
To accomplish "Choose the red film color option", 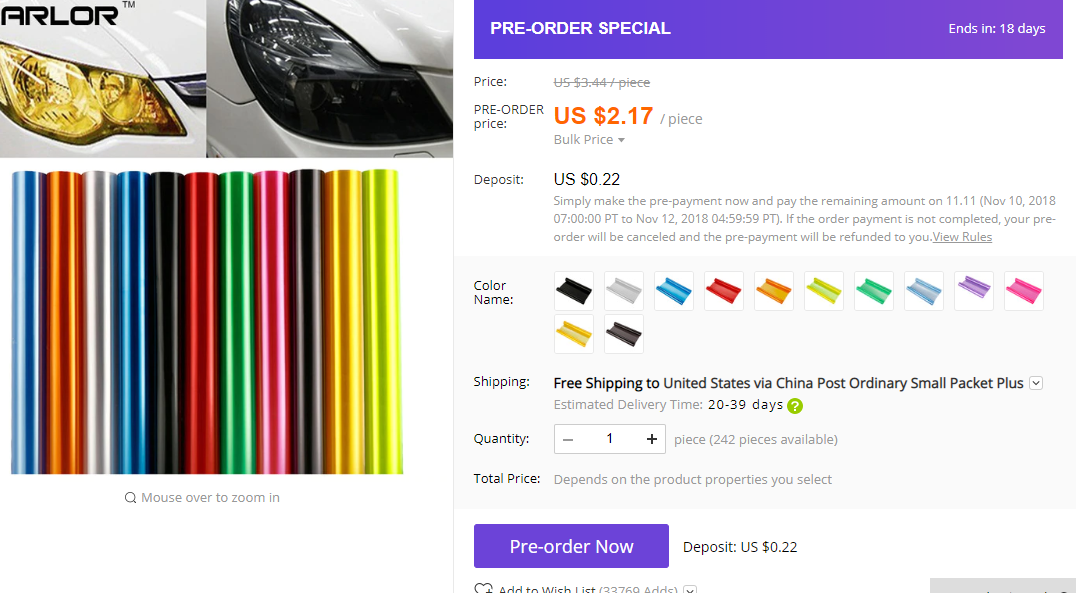I will click(x=724, y=291).
